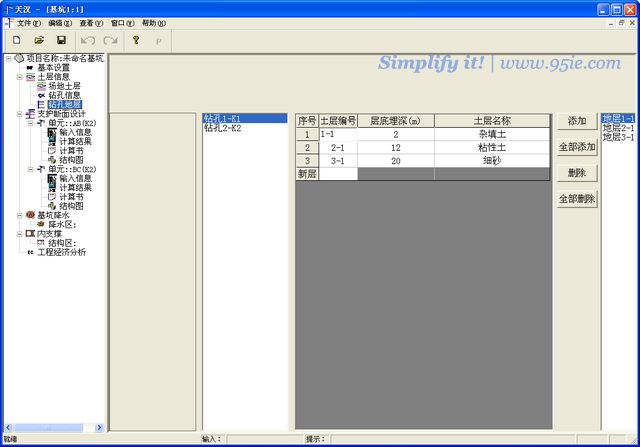Click the New file toolbar icon
This screenshot has width=640, height=447.
pyautogui.click(x=16, y=40)
